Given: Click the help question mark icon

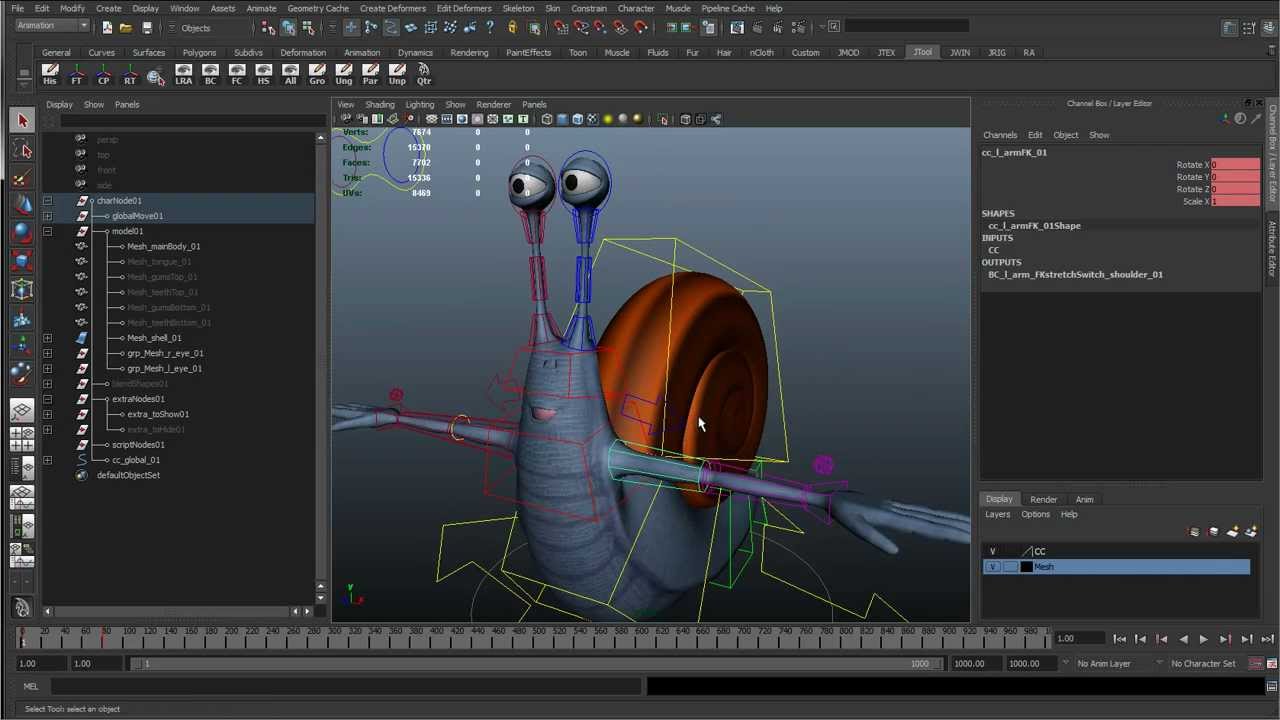Looking at the screenshot, I should point(489,27).
